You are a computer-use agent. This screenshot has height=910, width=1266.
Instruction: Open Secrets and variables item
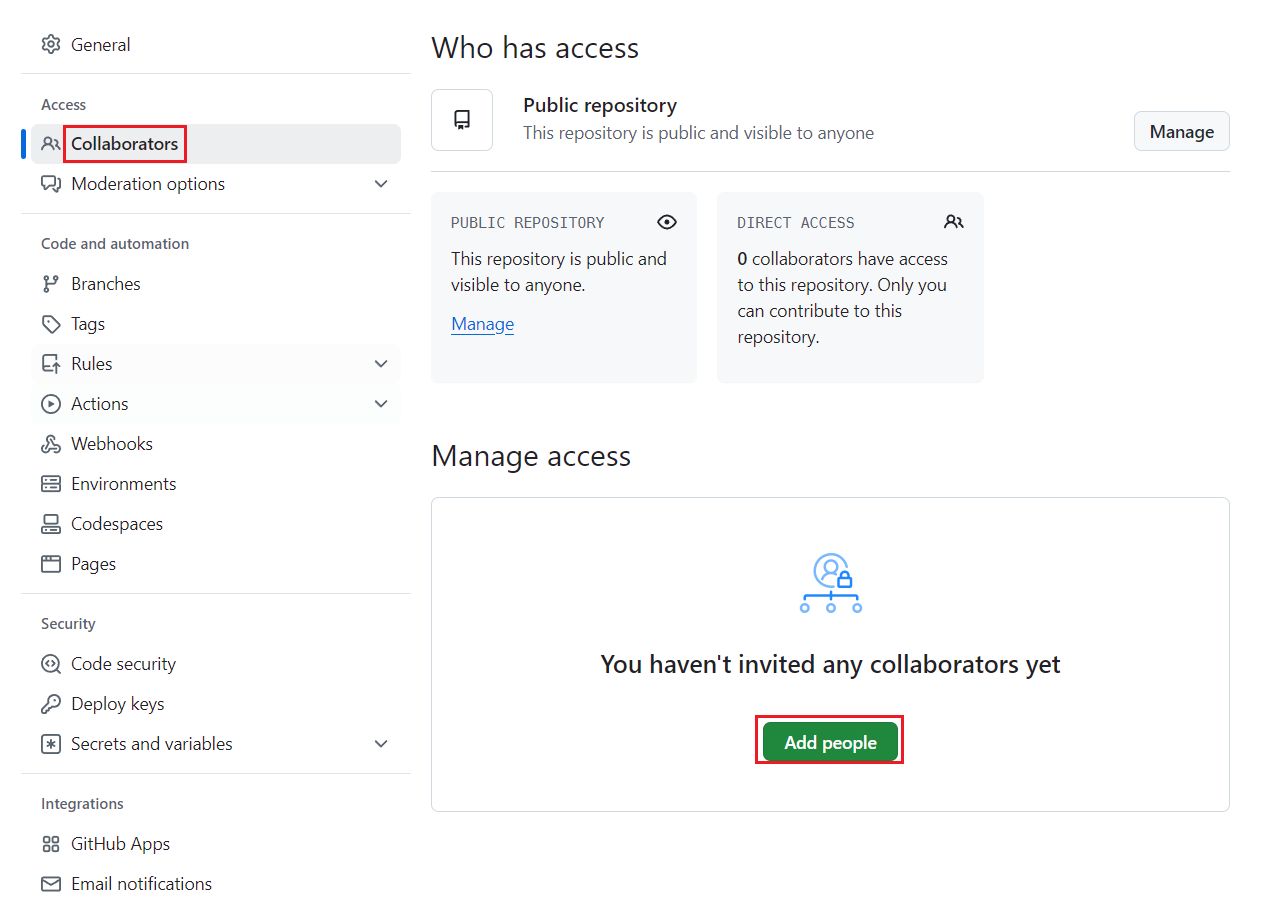tap(216, 744)
